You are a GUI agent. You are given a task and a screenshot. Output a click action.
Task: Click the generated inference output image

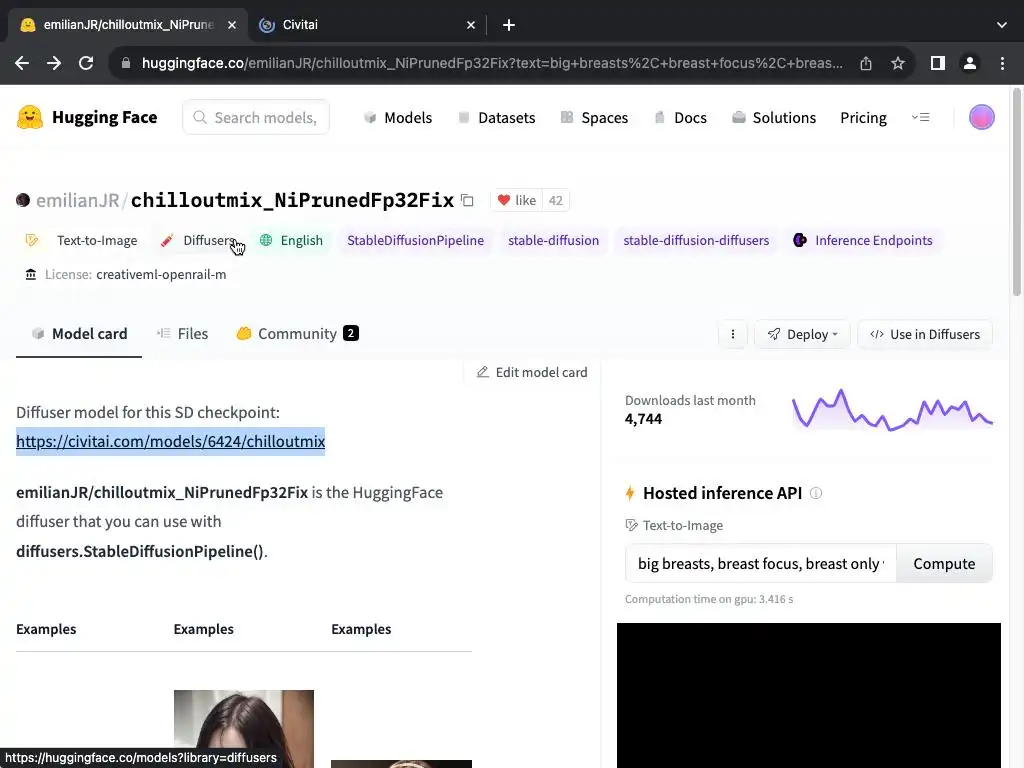tap(808, 696)
